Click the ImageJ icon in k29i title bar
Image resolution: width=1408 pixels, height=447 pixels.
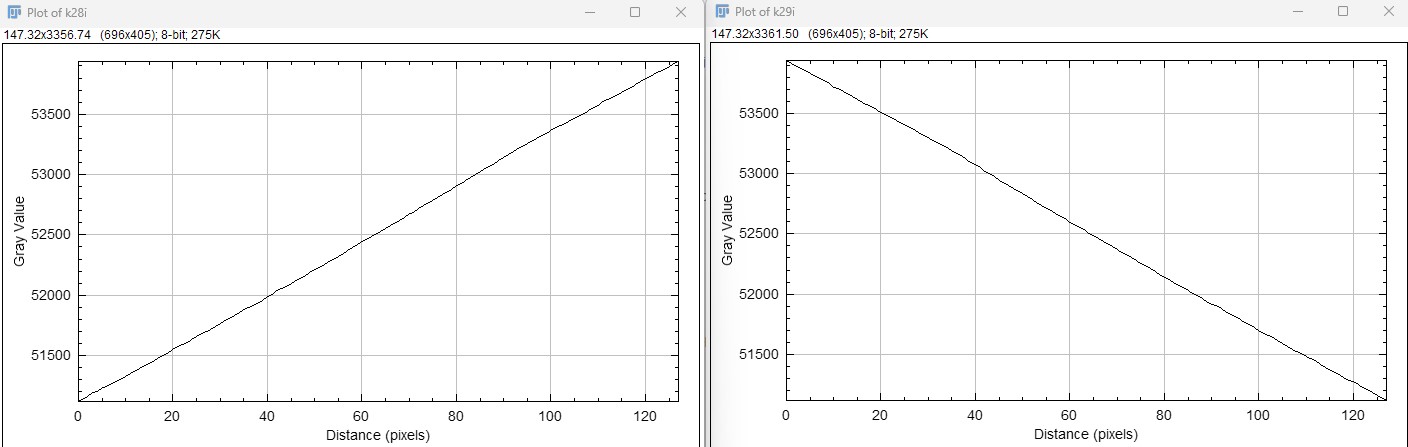[x=722, y=12]
